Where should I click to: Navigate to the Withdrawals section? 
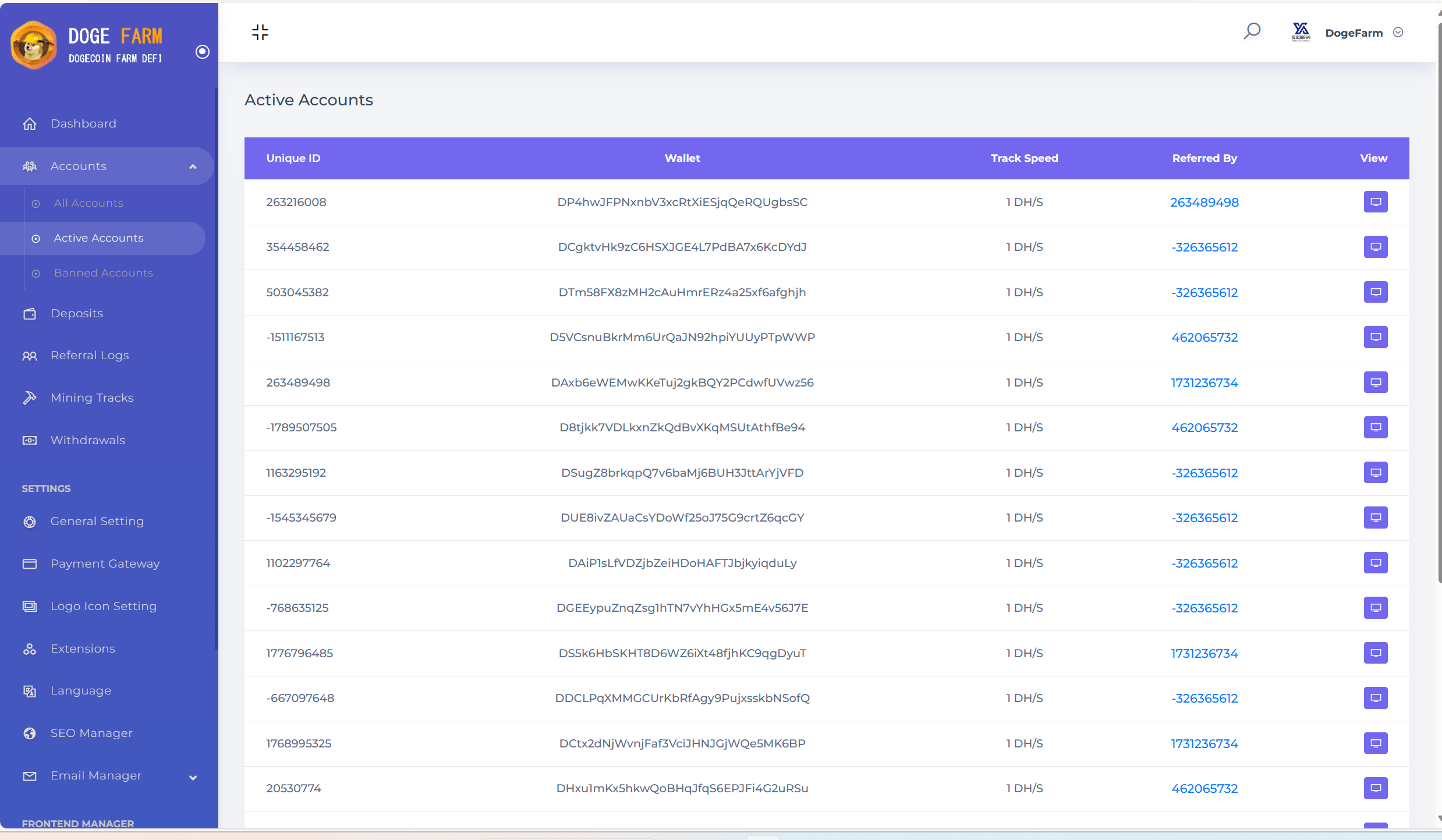87,439
